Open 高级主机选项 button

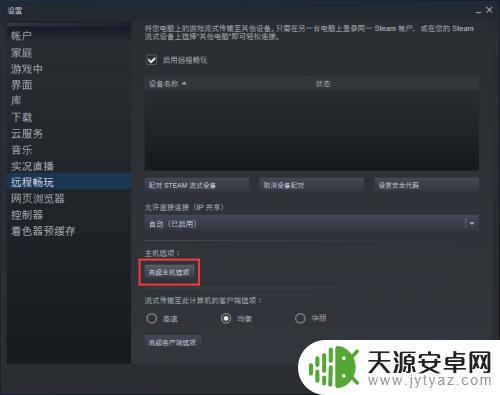click(169, 272)
